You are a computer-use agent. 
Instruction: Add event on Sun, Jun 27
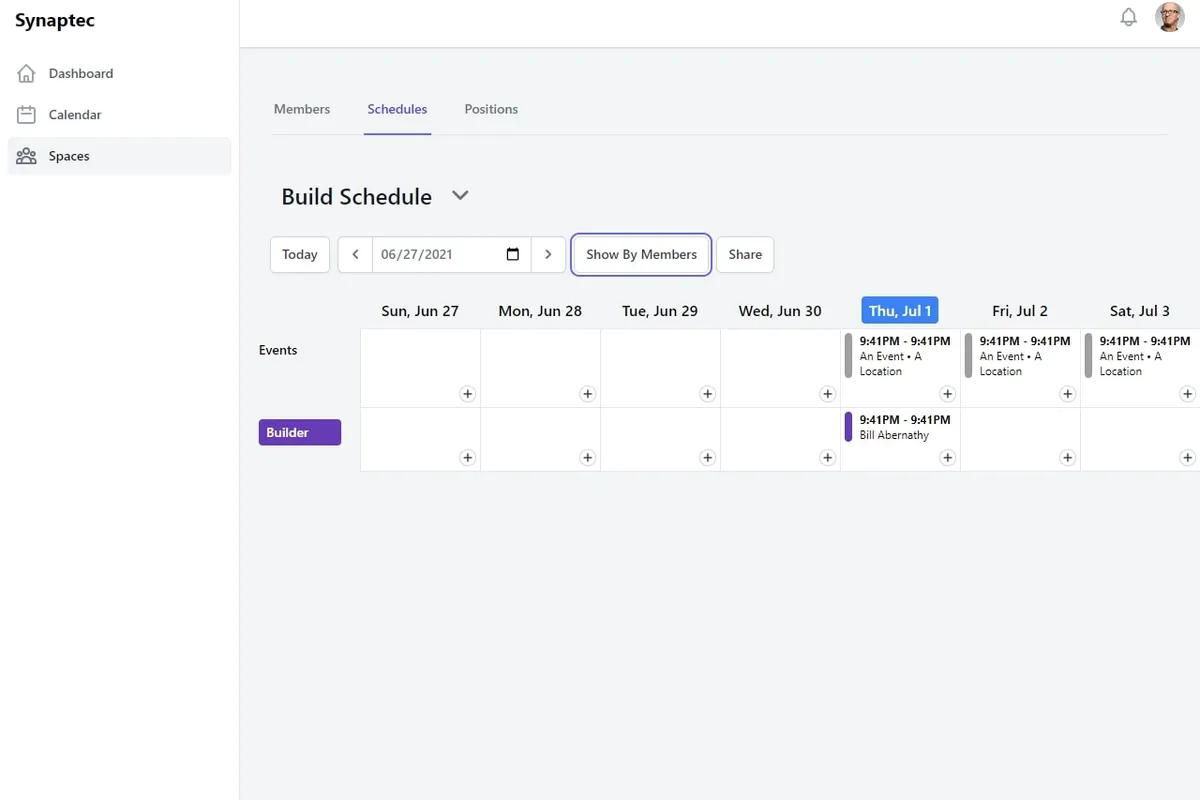(x=467, y=394)
